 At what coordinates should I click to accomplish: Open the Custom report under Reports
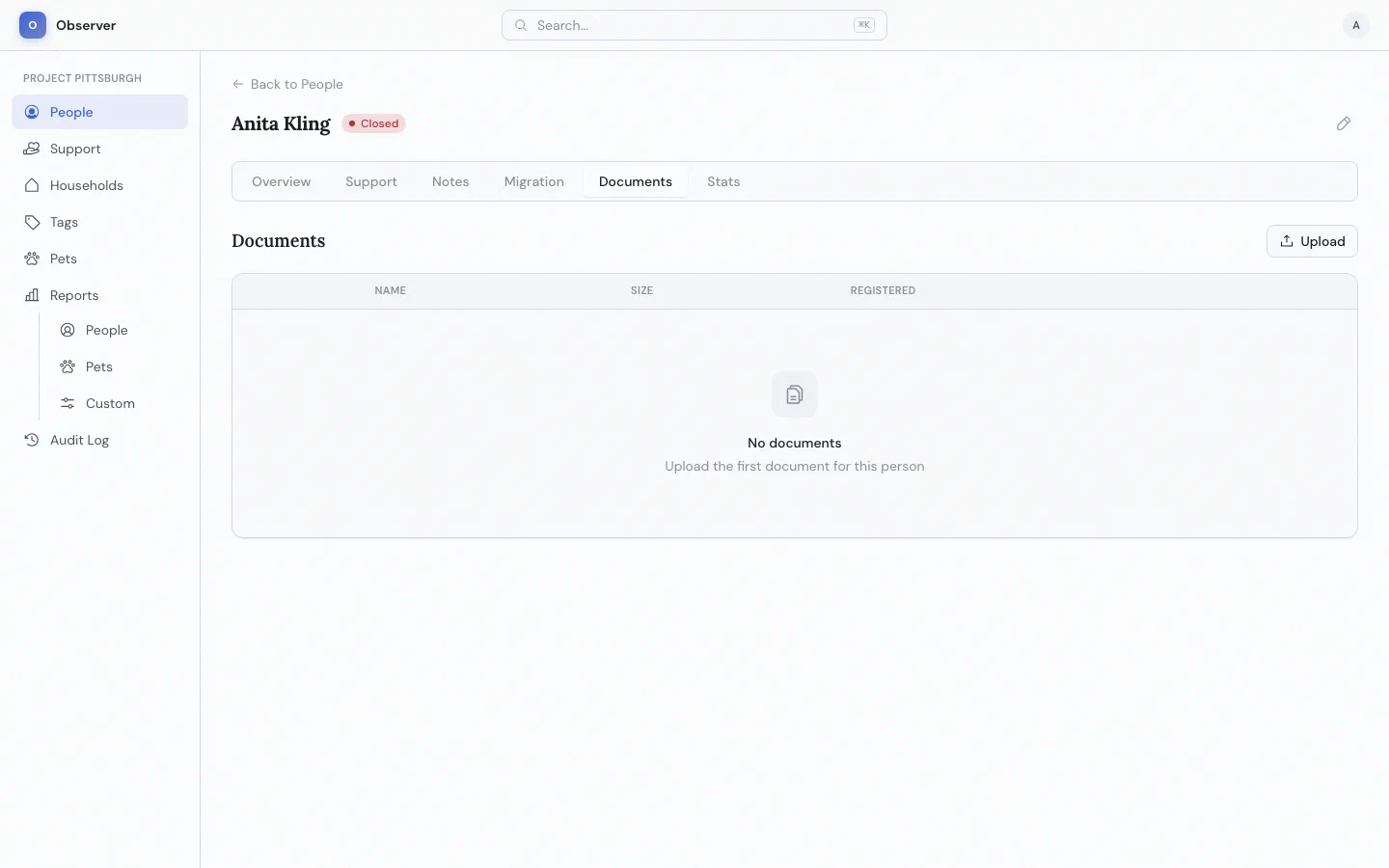[118, 403]
